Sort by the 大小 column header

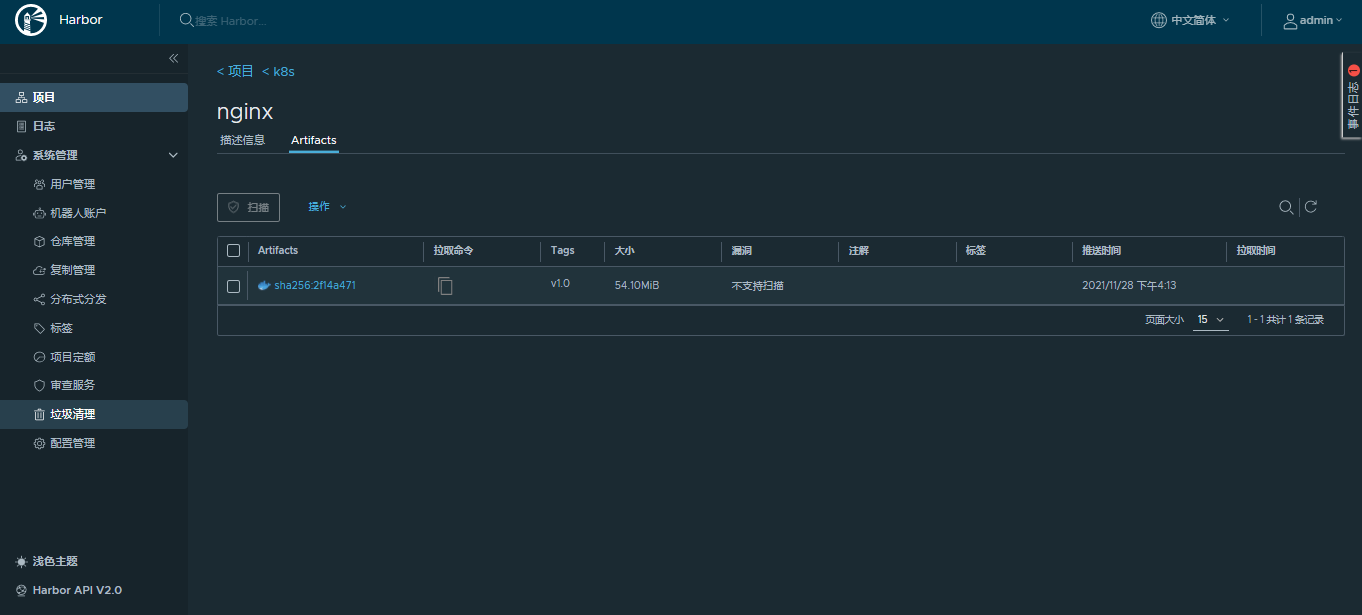(624, 250)
